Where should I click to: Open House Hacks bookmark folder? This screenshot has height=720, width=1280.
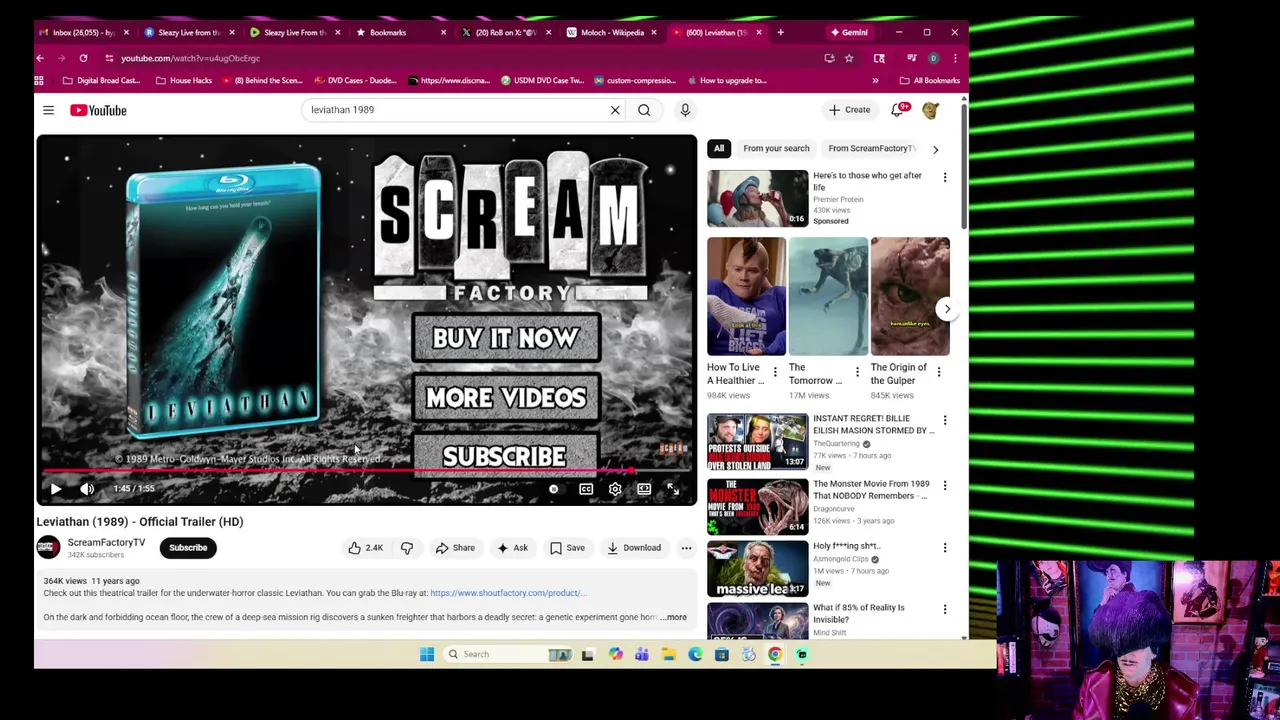click(183, 80)
